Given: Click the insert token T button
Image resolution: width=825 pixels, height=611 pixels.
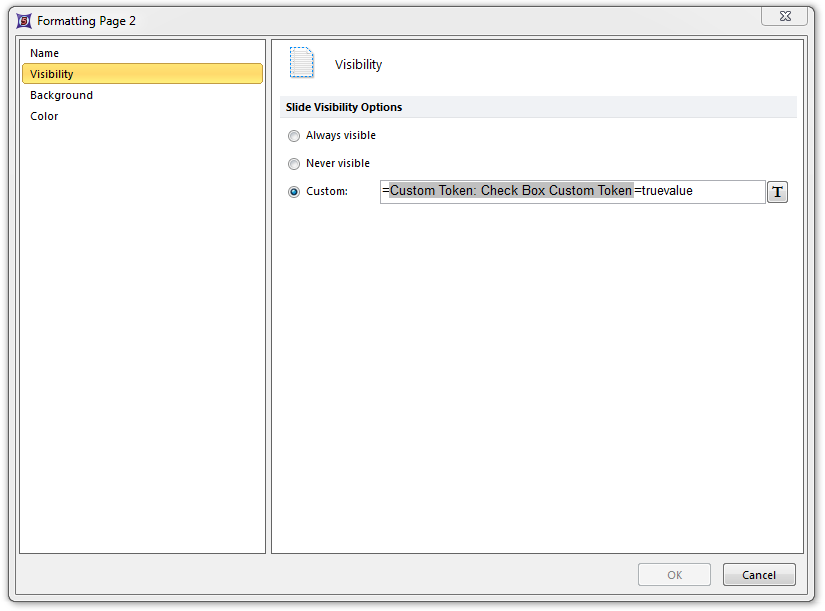Looking at the screenshot, I should tap(777, 192).
